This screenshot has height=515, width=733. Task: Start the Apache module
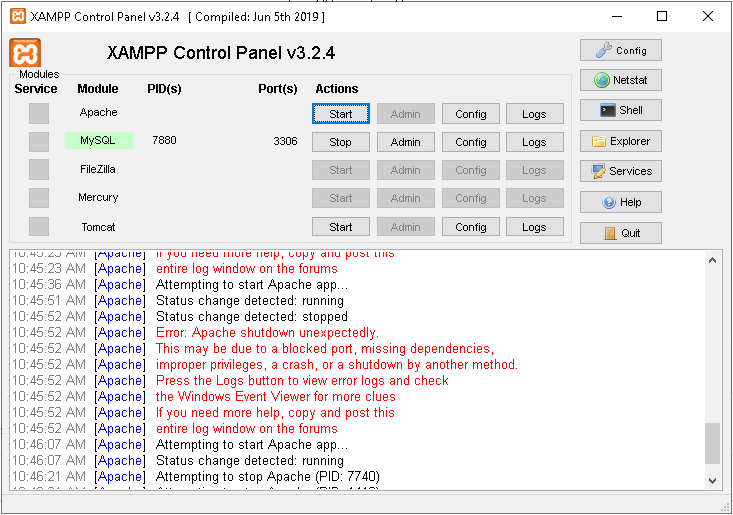pyautogui.click(x=341, y=114)
